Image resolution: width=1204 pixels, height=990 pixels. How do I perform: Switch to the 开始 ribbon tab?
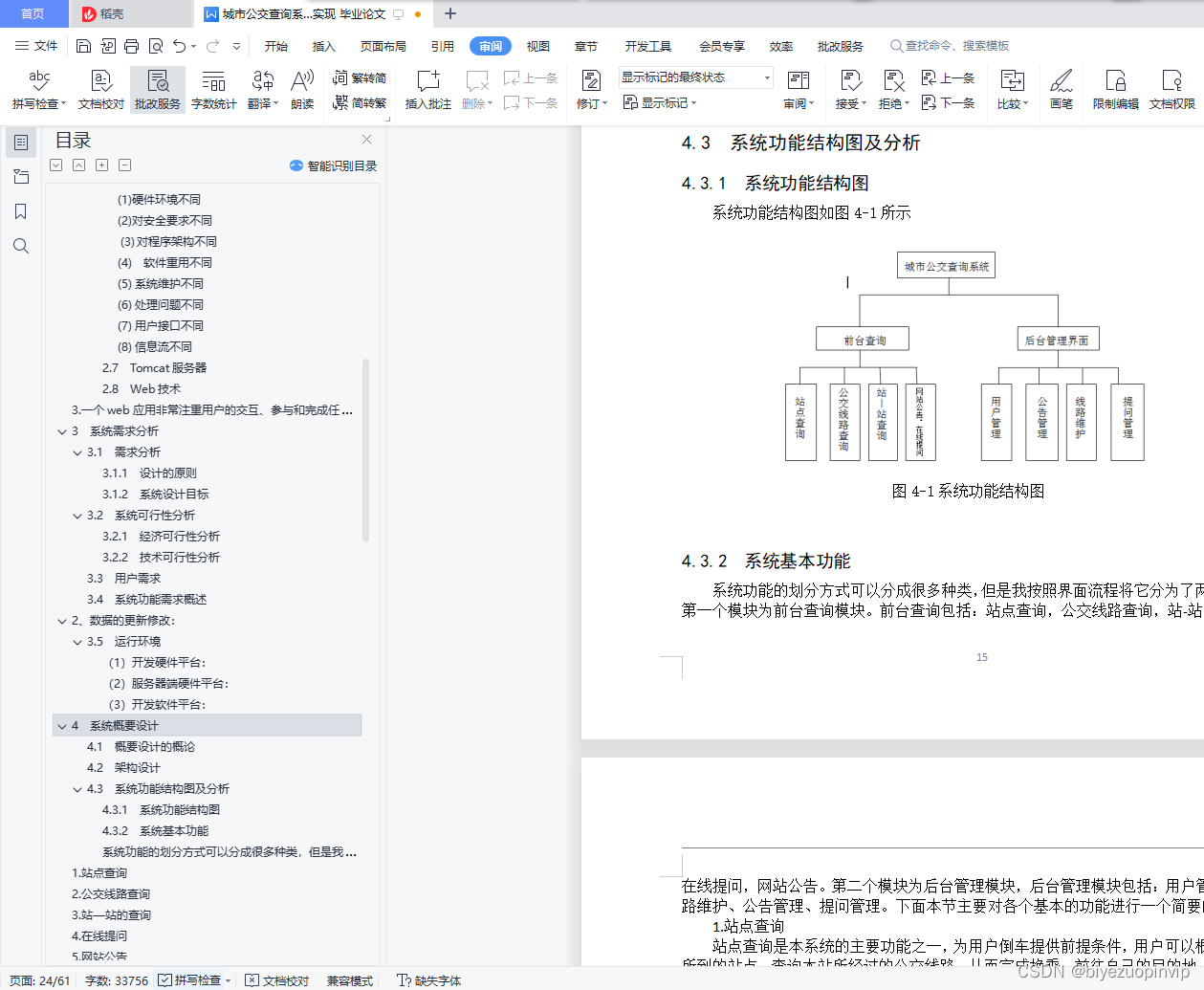click(x=276, y=46)
